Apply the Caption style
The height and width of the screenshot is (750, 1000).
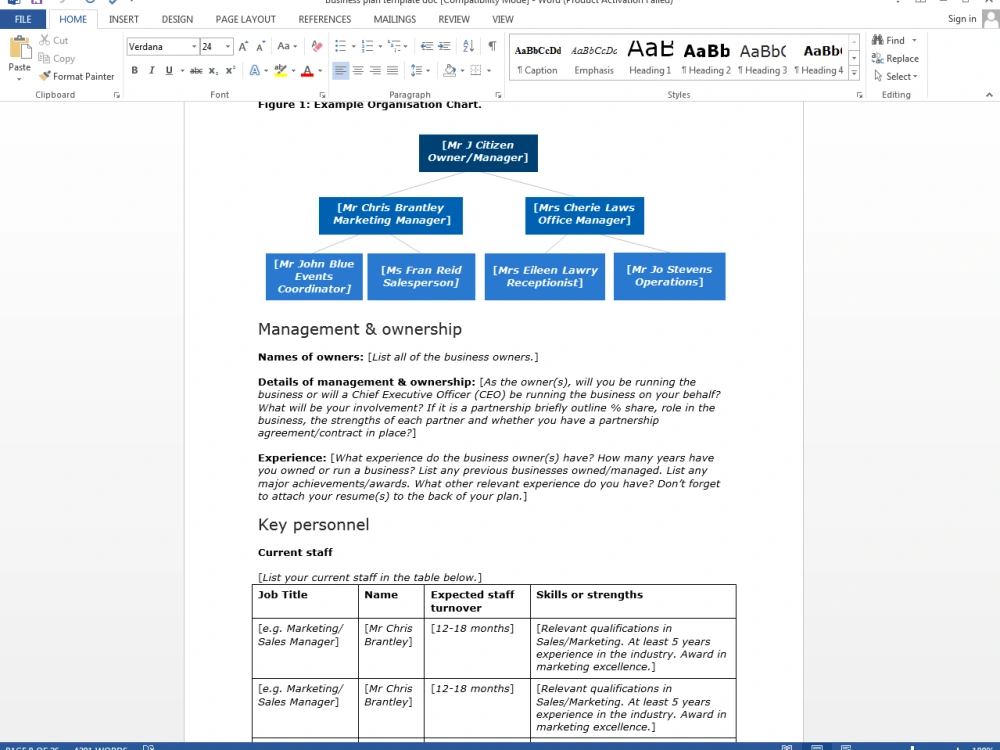(x=538, y=58)
